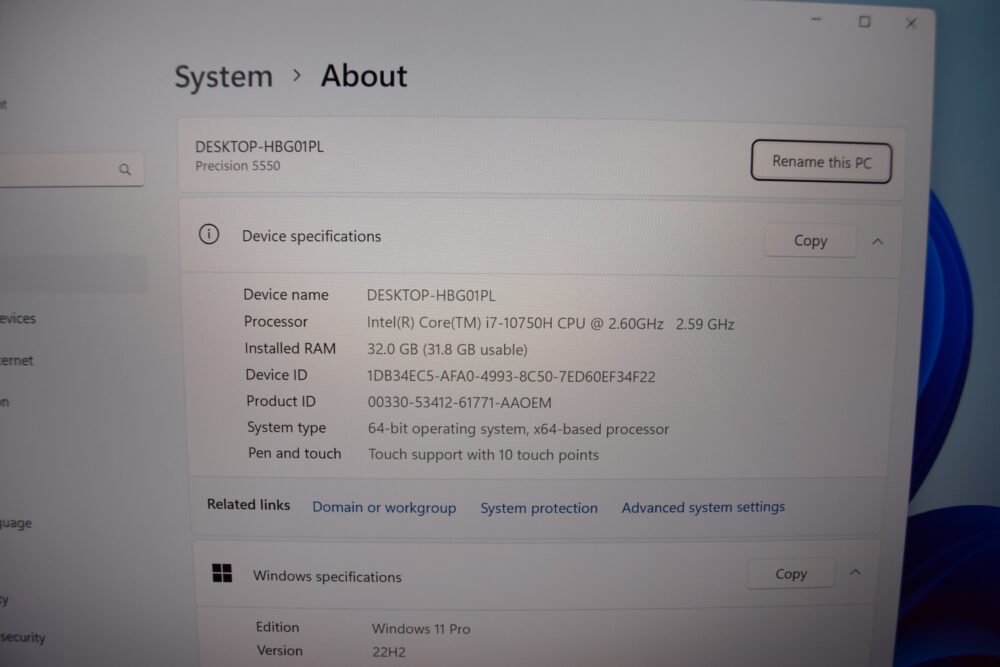Copy the Windows specifications
The width and height of the screenshot is (1000, 667).
tap(791, 574)
